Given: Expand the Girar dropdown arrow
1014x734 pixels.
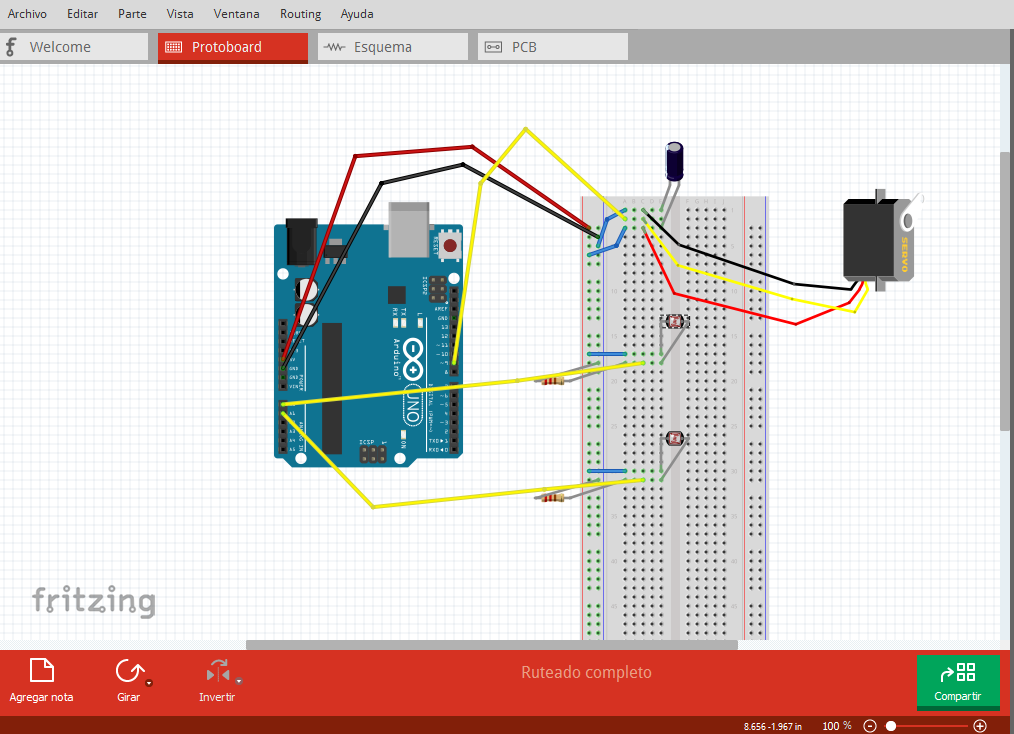Looking at the screenshot, I should point(149,683).
